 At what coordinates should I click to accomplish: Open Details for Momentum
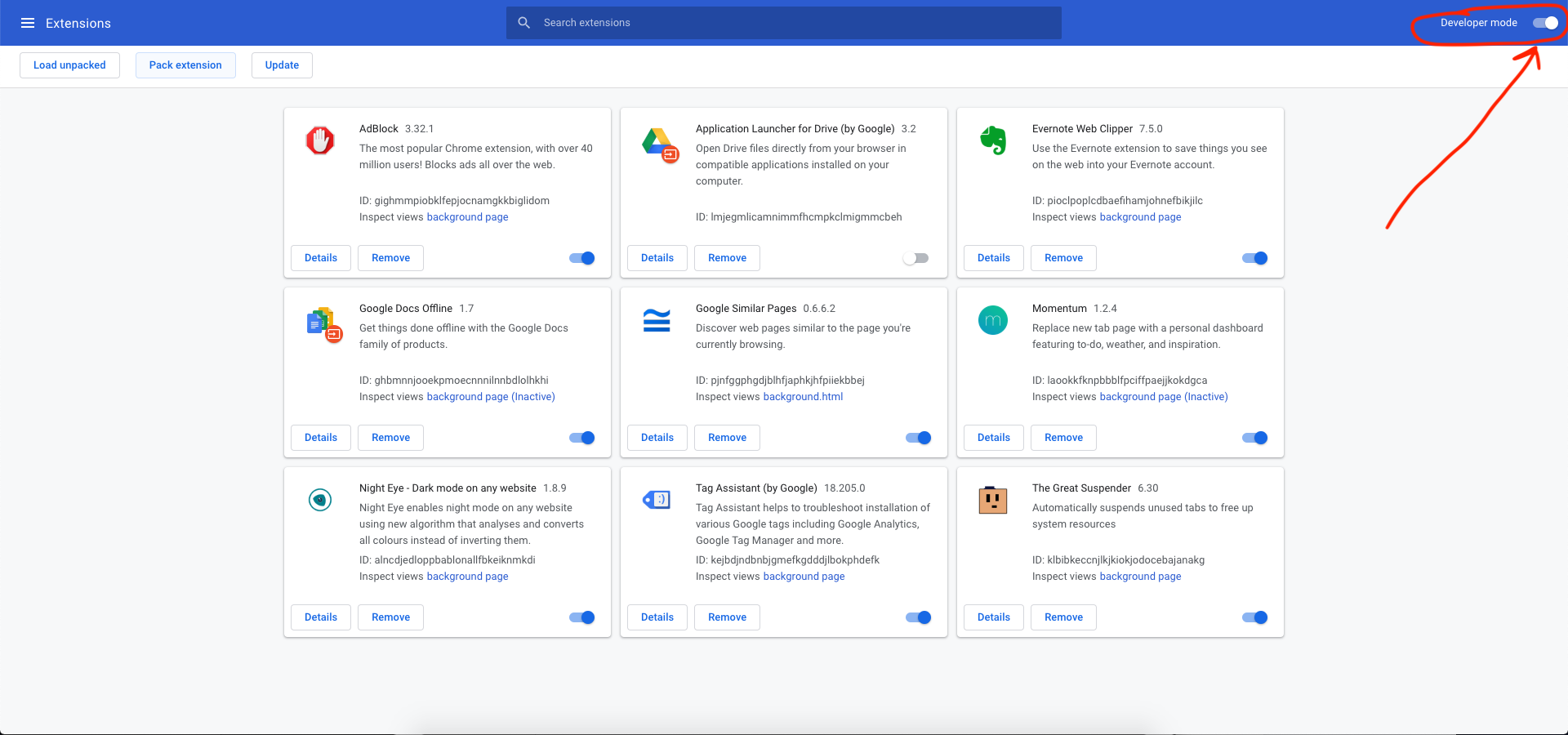click(x=994, y=438)
